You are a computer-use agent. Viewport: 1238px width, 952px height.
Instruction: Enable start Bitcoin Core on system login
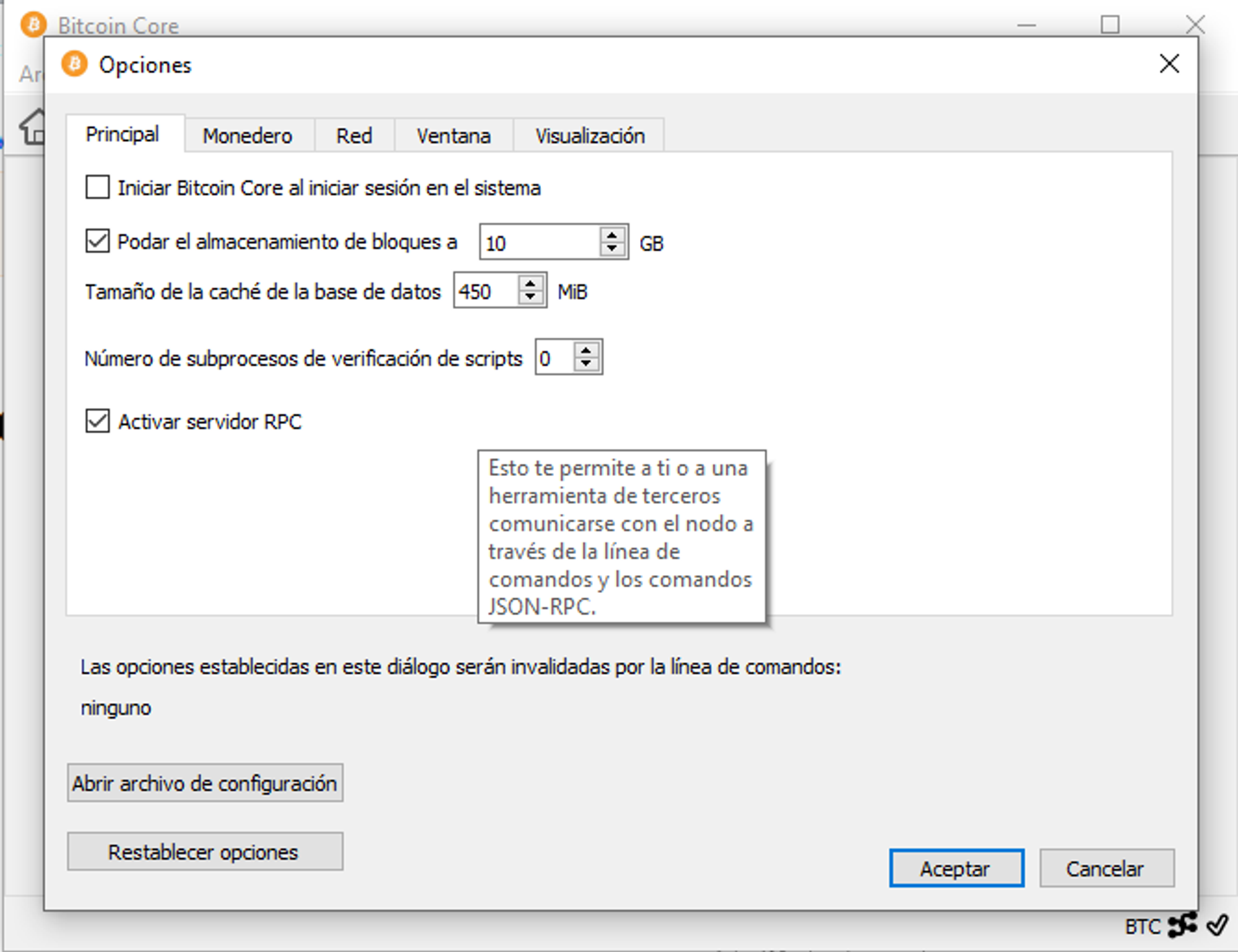click(97, 187)
